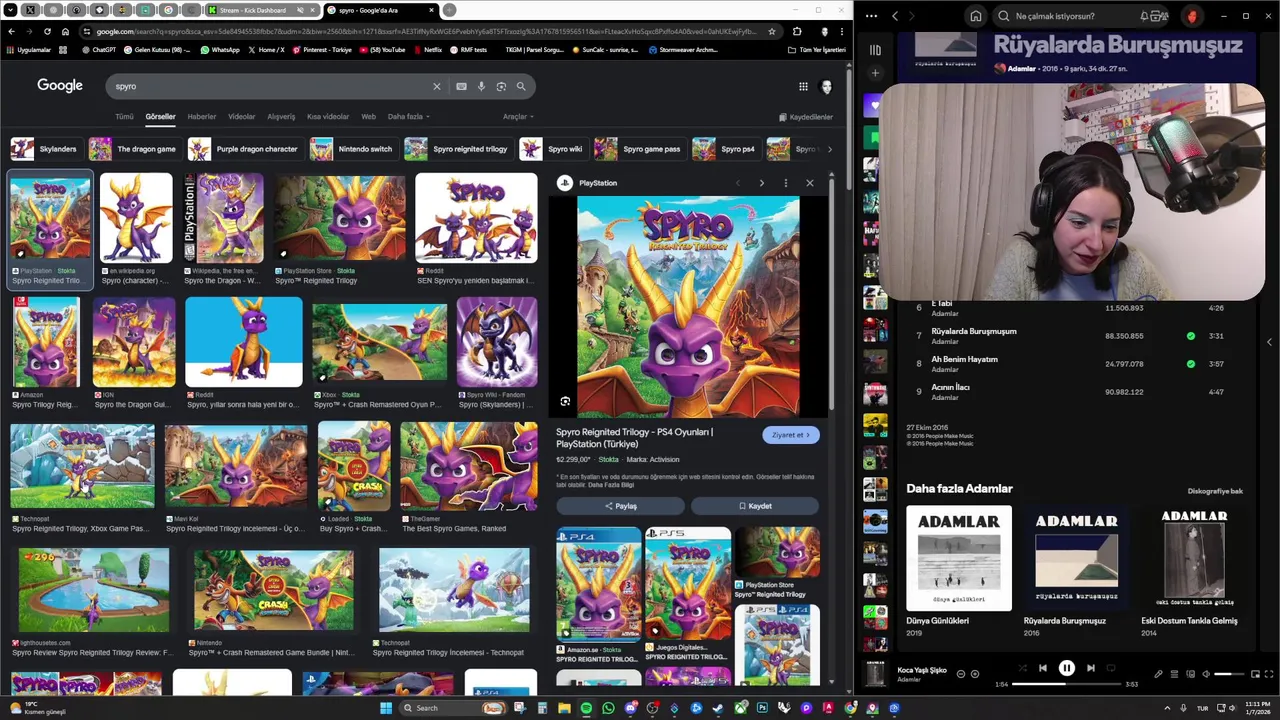Go back in Spotify navigation
The image size is (1280, 720).
pyautogui.click(x=895, y=16)
